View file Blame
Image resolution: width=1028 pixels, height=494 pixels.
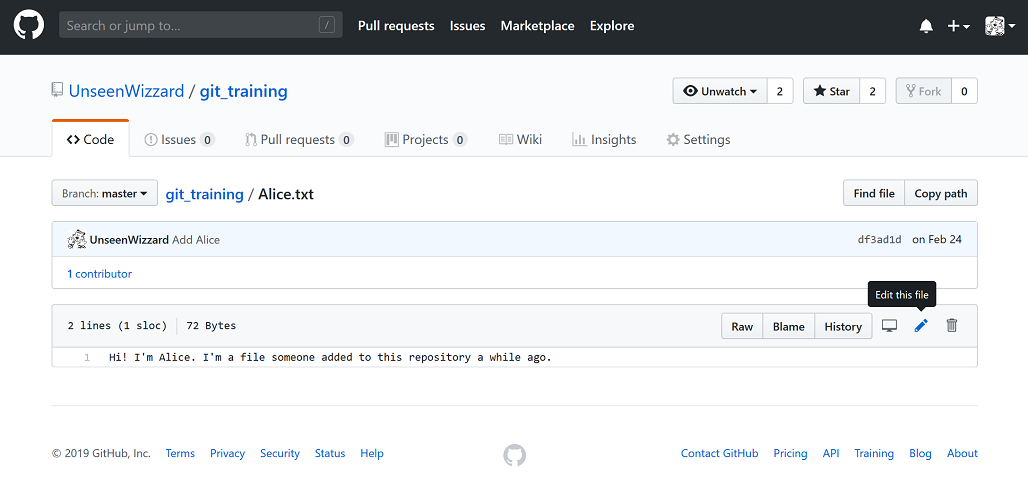click(x=789, y=326)
